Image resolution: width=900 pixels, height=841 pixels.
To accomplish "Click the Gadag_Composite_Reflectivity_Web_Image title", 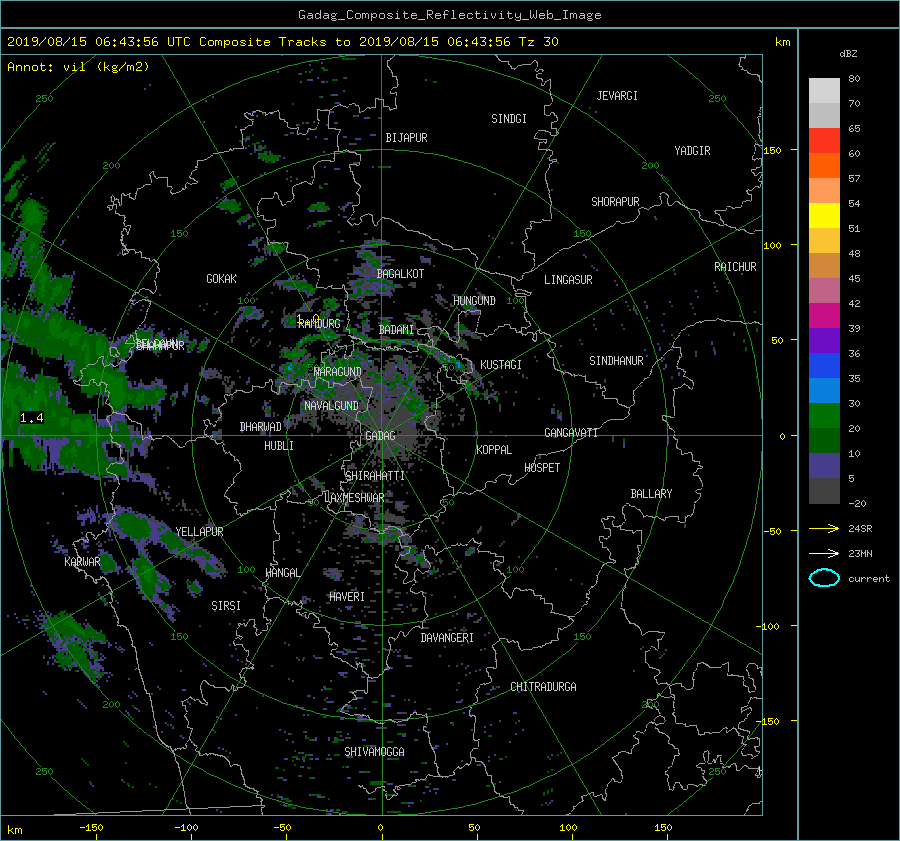I will pos(449,15).
